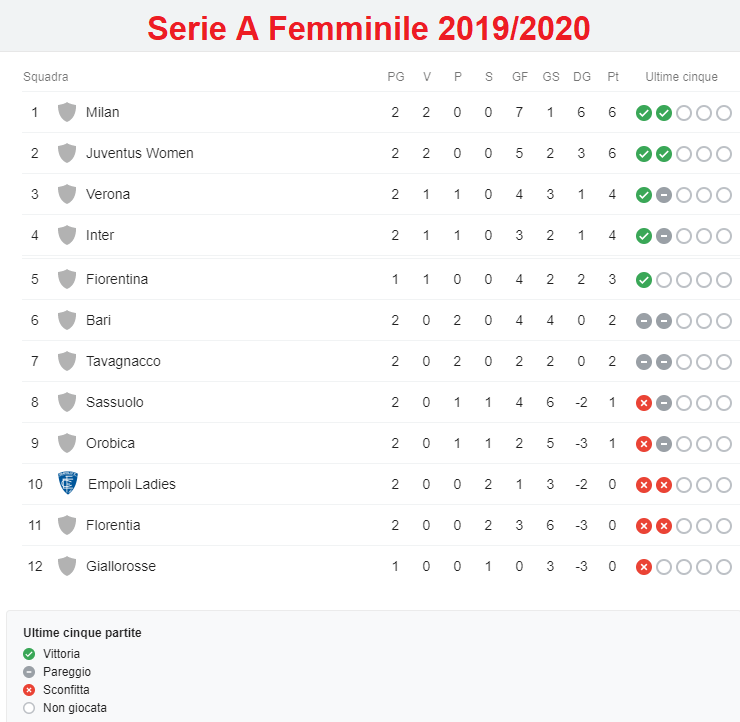The width and height of the screenshot is (740, 722).
Task: Click the red Sconfitta legend icon
Action: 29,690
